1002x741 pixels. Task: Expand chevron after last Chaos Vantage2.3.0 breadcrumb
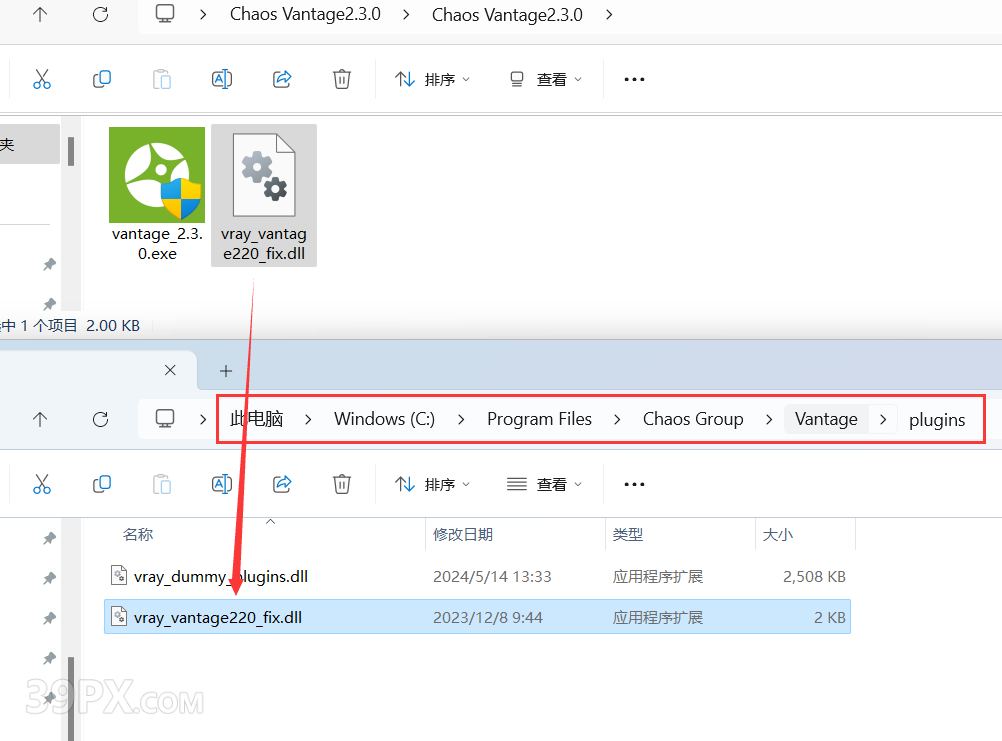point(609,14)
